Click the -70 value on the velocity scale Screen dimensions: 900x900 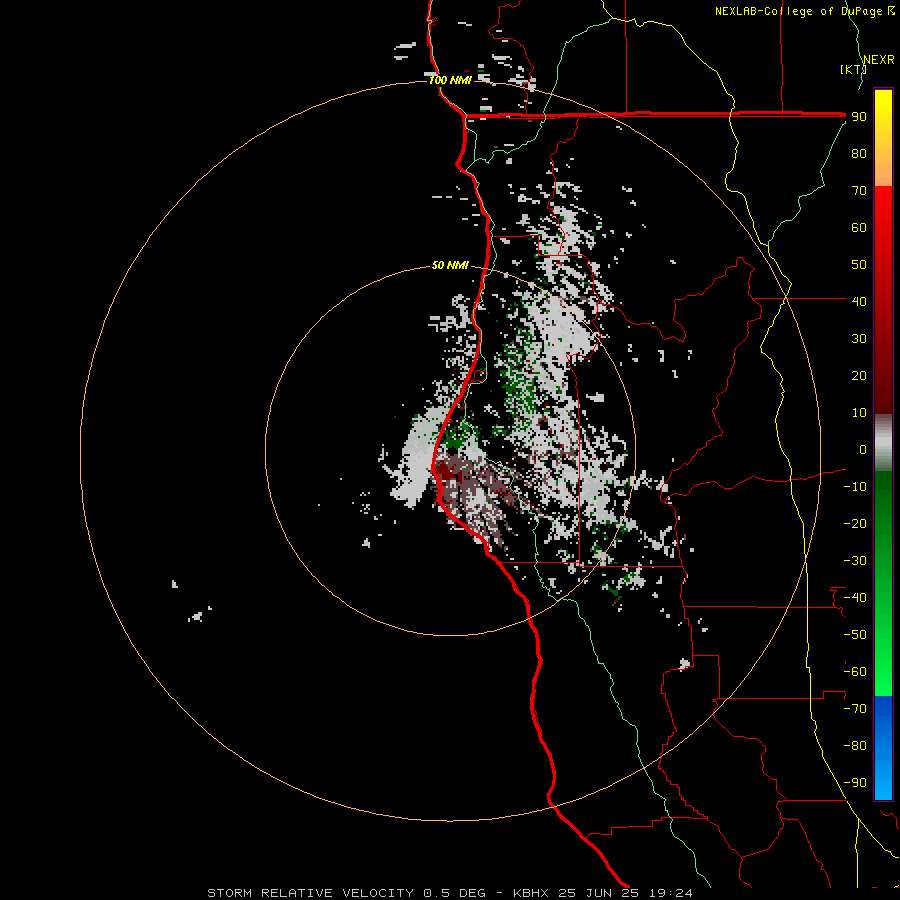(x=855, y=709)
